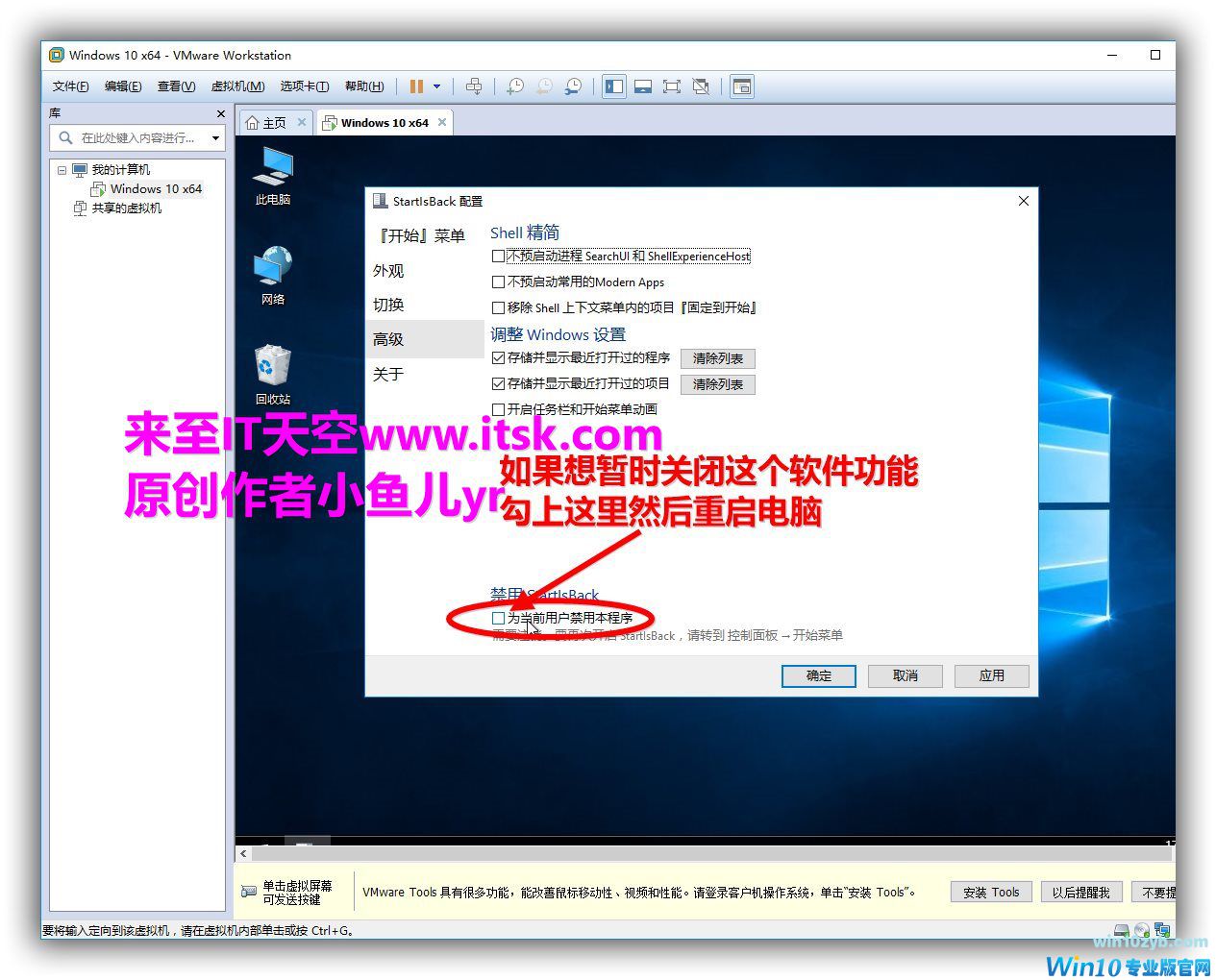The height and width of the screenshot is (980, 1216).
Task: Take a snapshot of this virtual machine
Action: [x=515, y=86]
